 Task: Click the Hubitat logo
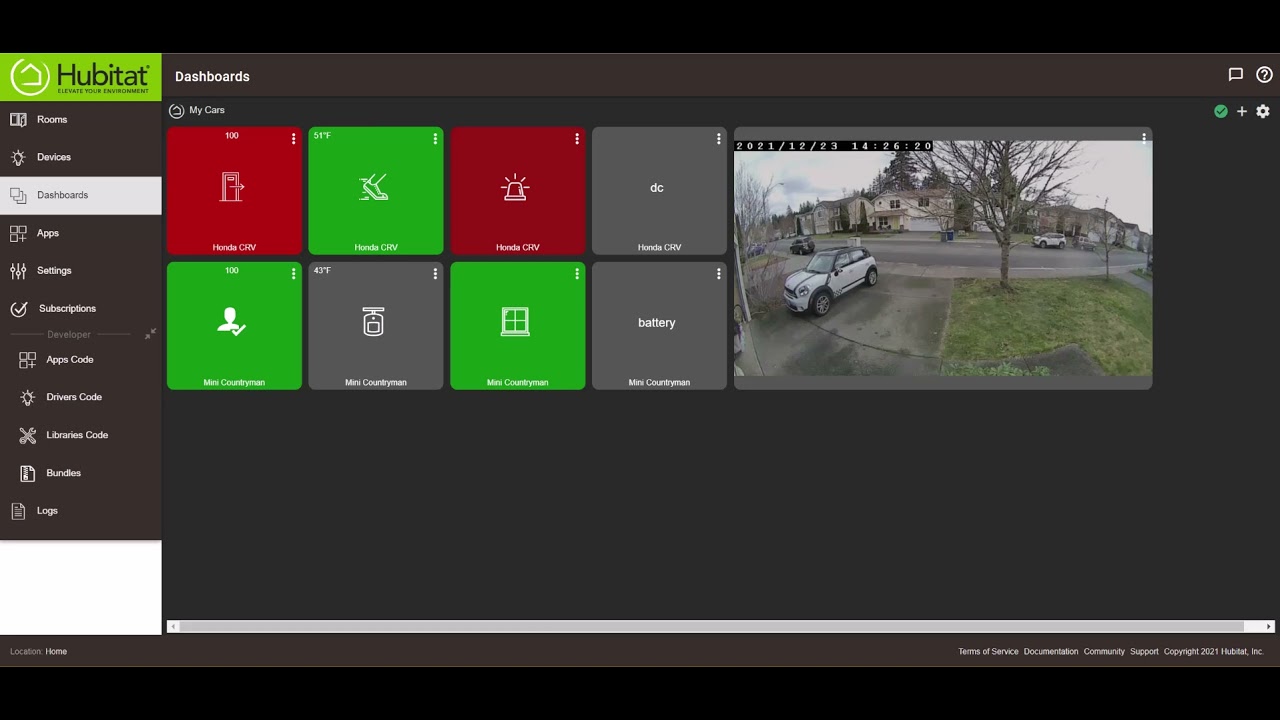[80, 77]
